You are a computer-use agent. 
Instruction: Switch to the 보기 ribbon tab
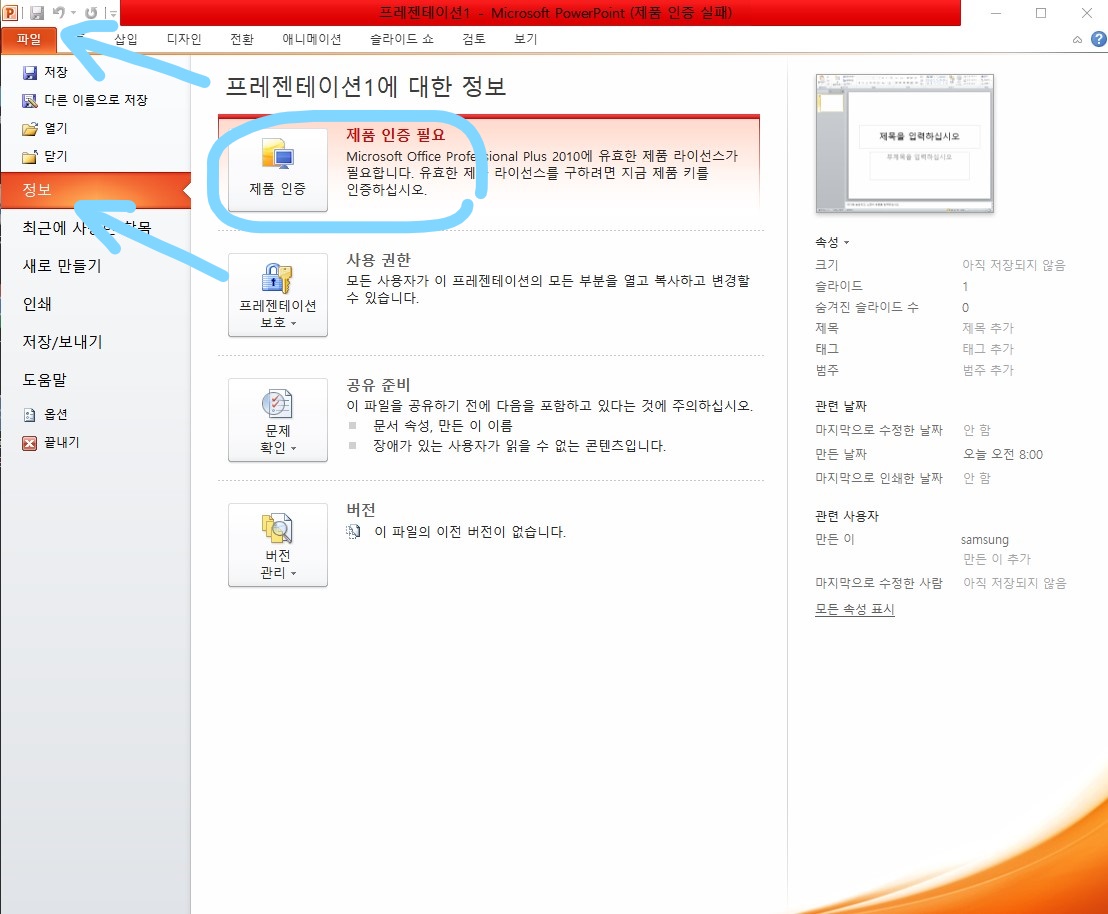click(x=525, y=39)
